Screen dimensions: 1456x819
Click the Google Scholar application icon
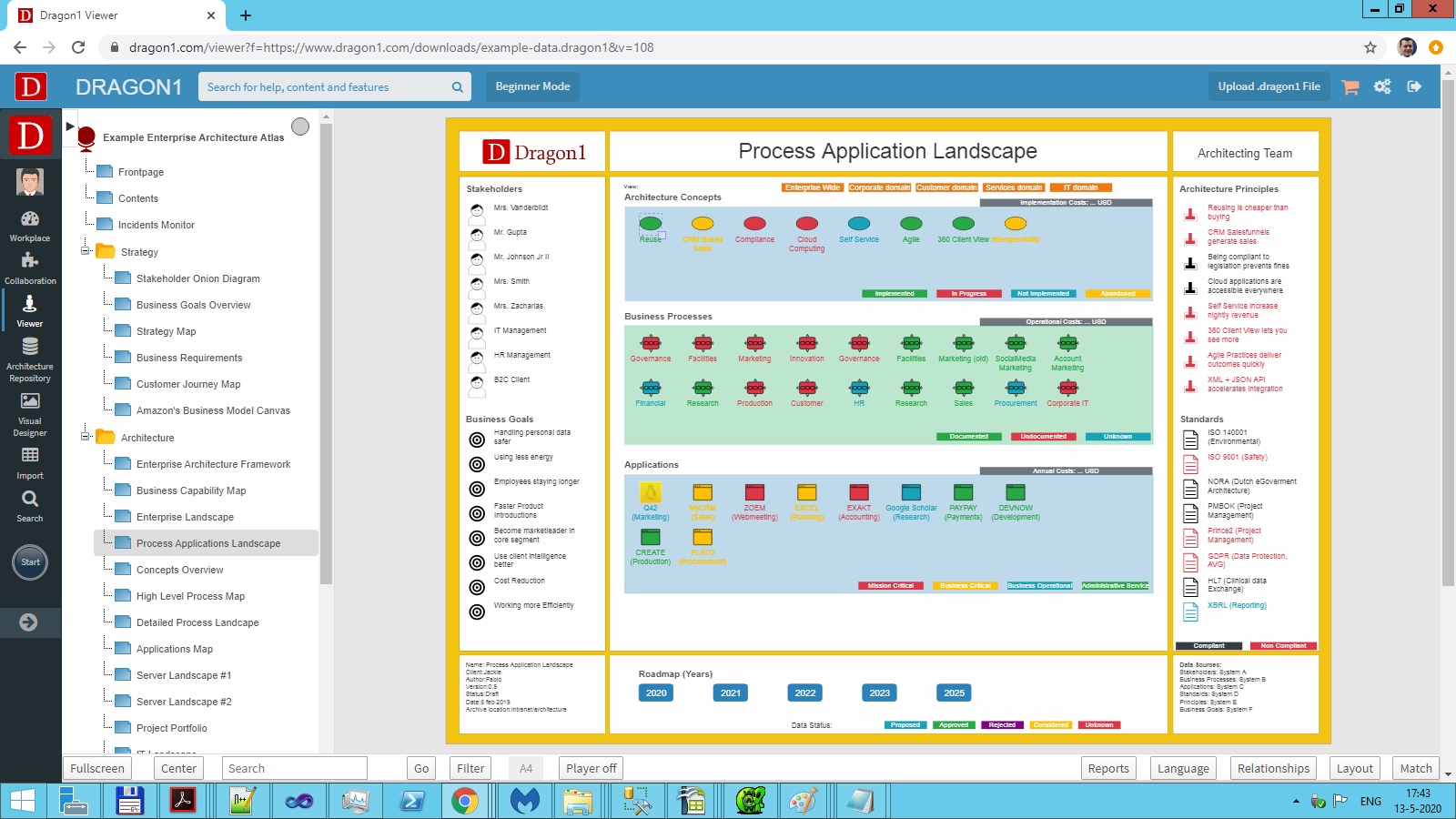911,492
